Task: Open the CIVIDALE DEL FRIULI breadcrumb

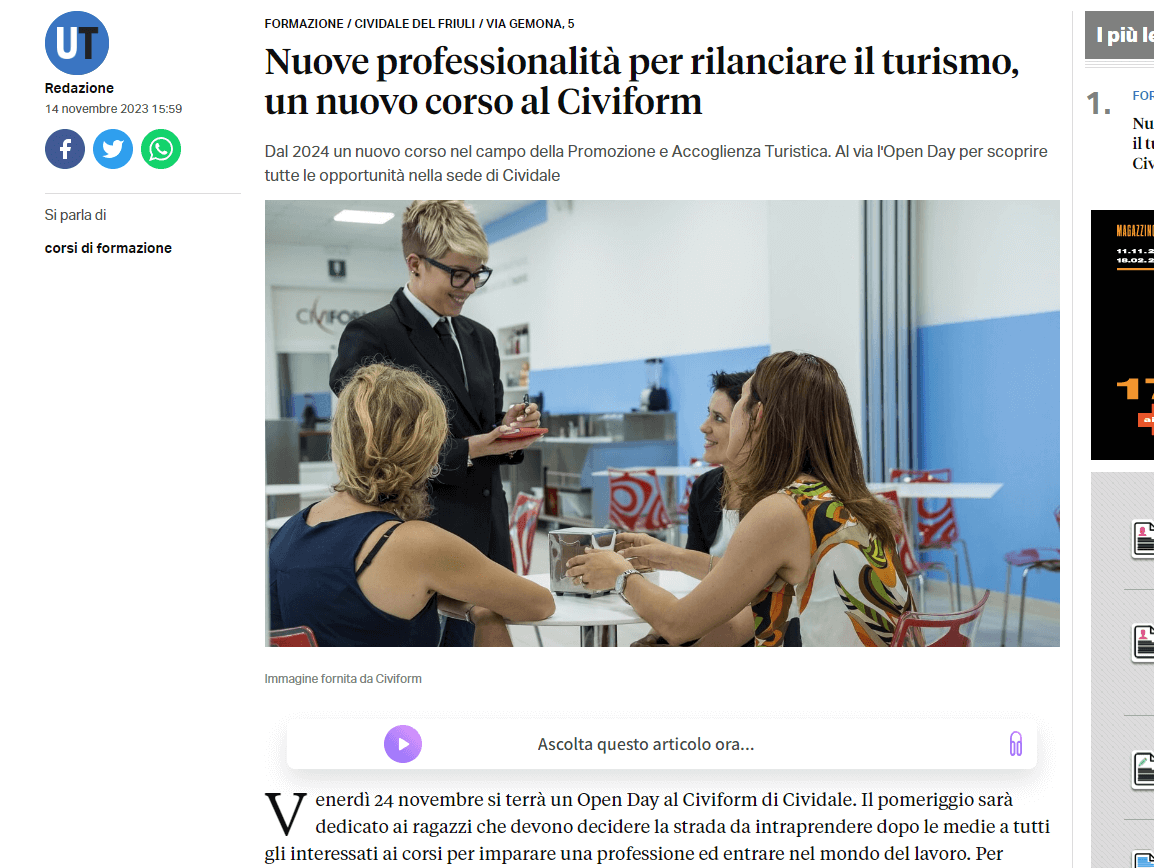Action: pyautogui.click(x=415, y=24)
